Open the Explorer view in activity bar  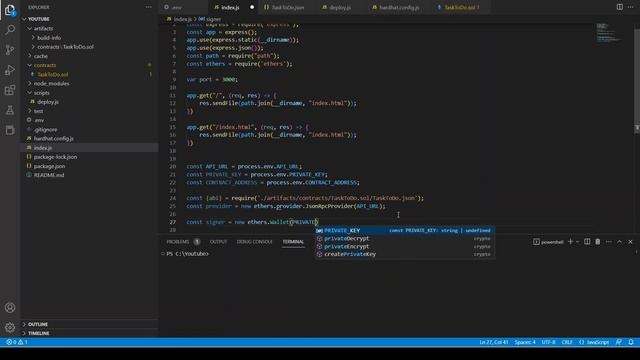10,10
